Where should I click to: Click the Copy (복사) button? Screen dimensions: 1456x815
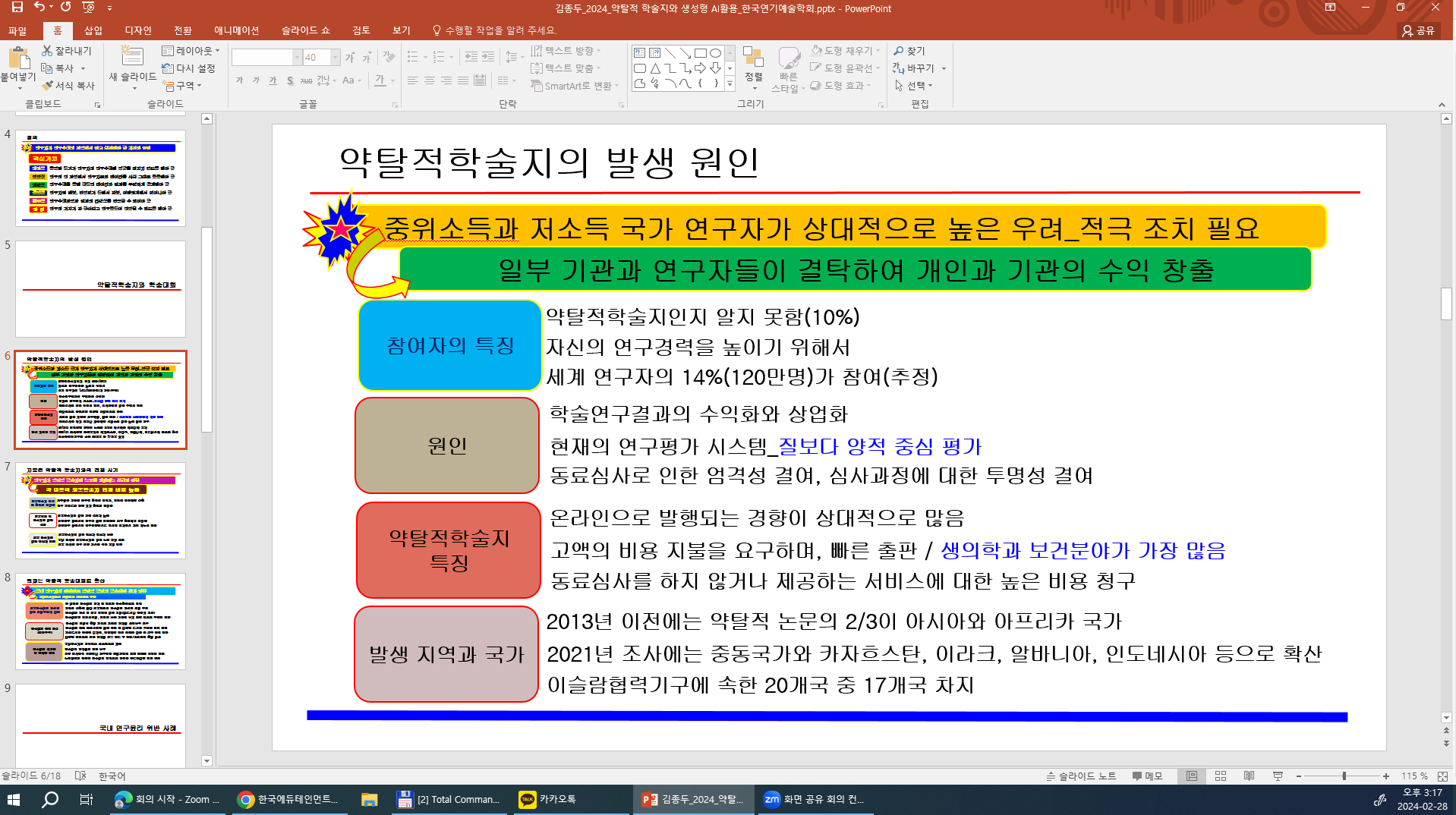tap(59, 68)
